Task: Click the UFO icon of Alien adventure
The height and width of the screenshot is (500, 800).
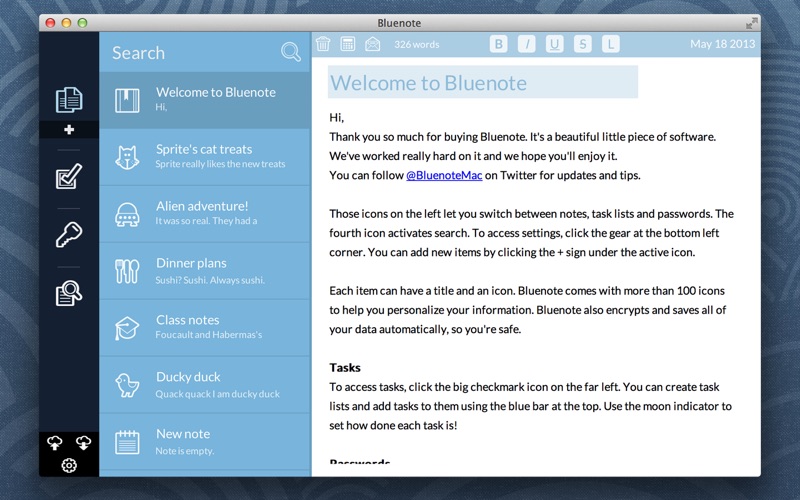Action: [127, 214]
